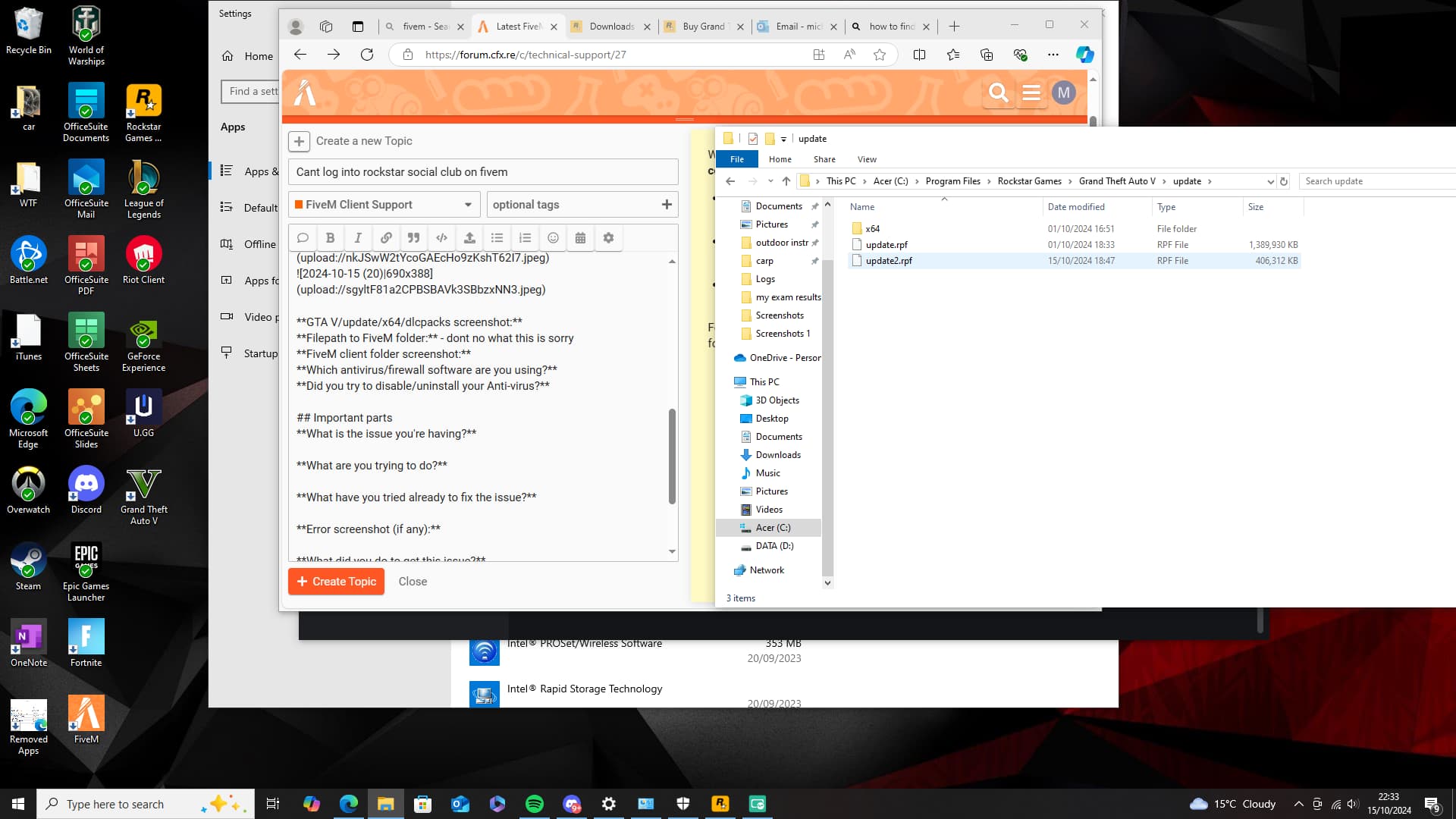Select the x64 folder row
Screen dimensions: 1456x819
tap(1074, 229)
